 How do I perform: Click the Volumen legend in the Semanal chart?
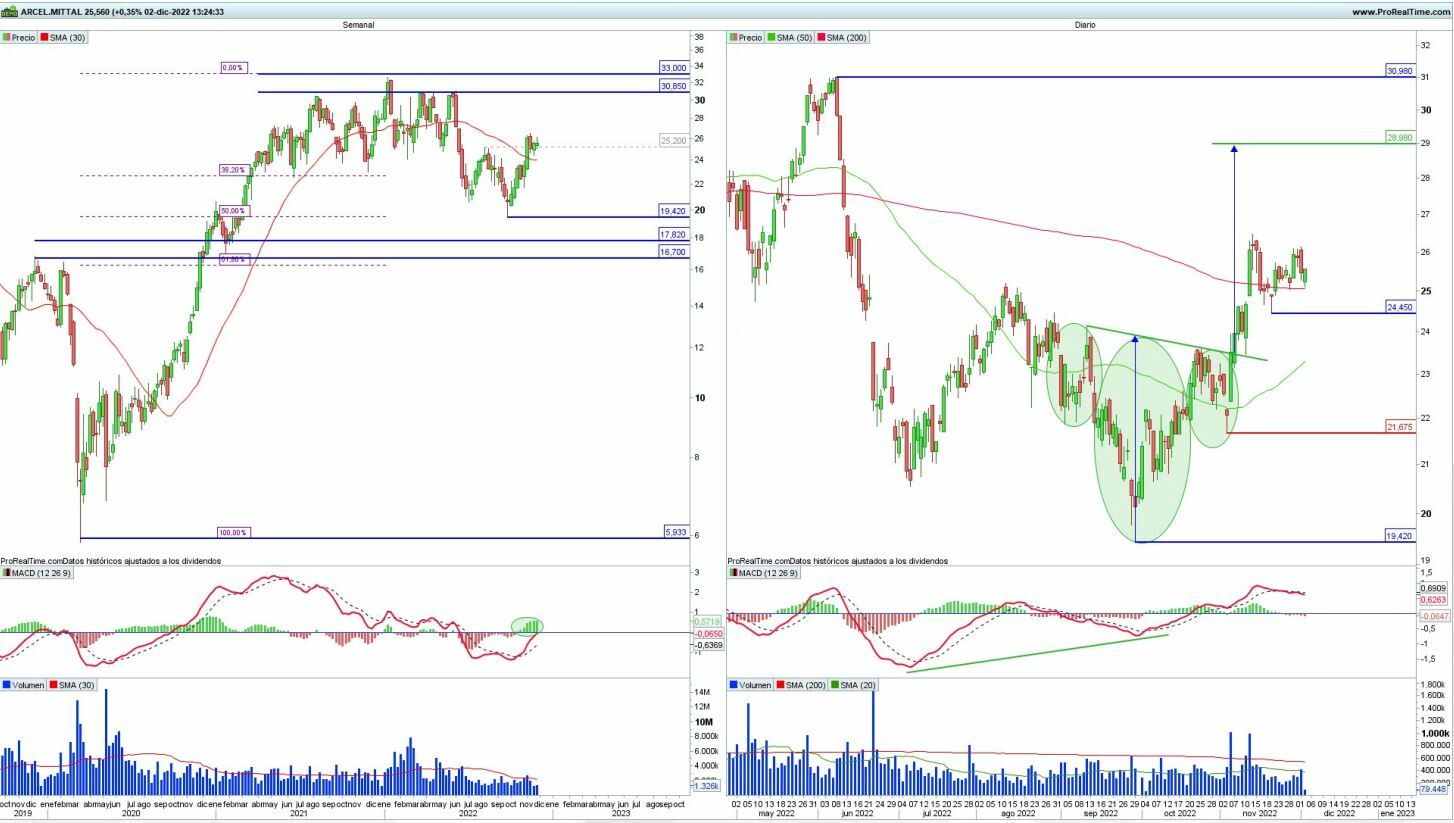pos(21,685)
